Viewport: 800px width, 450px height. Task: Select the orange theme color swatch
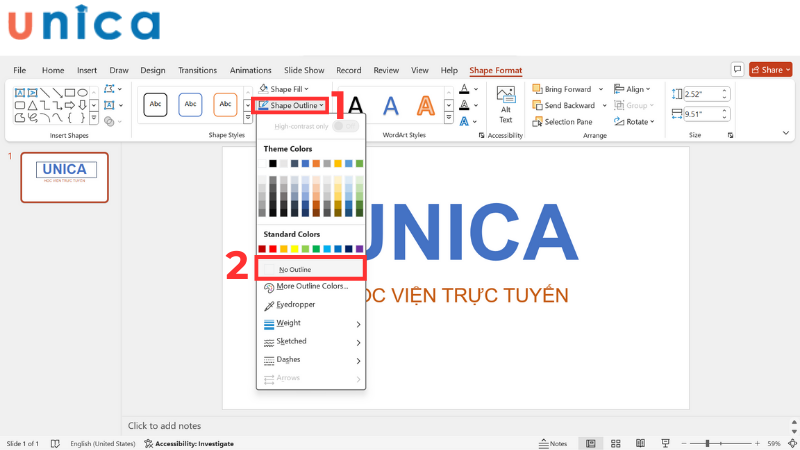[x=316, y=163]
